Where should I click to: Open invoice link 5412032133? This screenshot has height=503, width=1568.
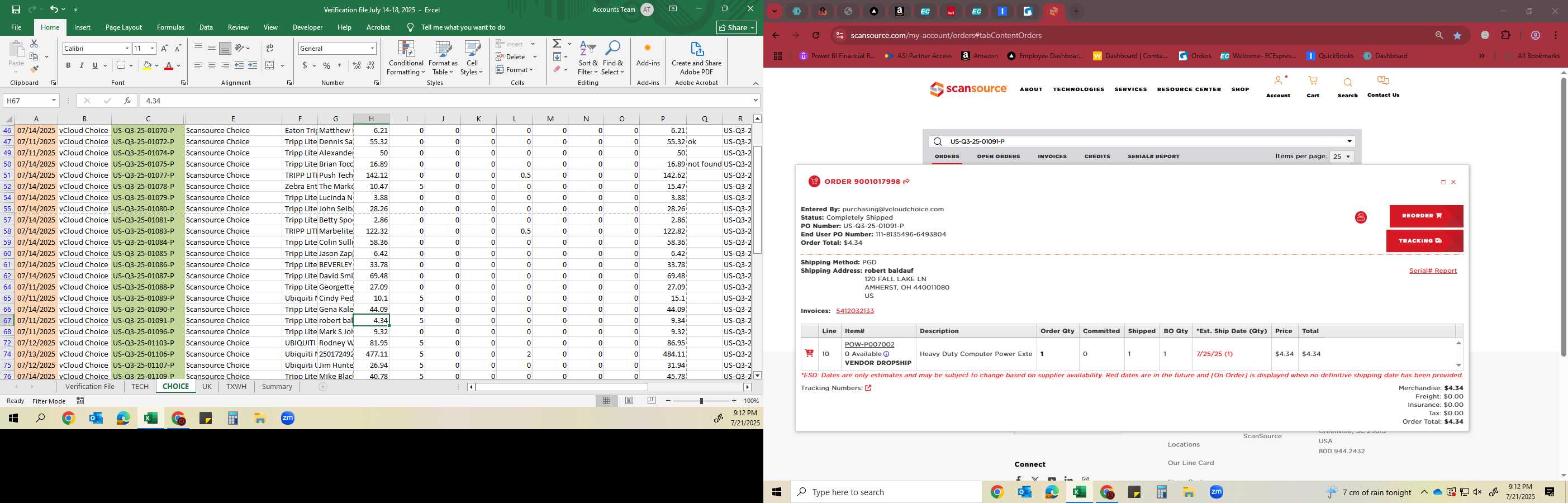click(x=854, y=311)
